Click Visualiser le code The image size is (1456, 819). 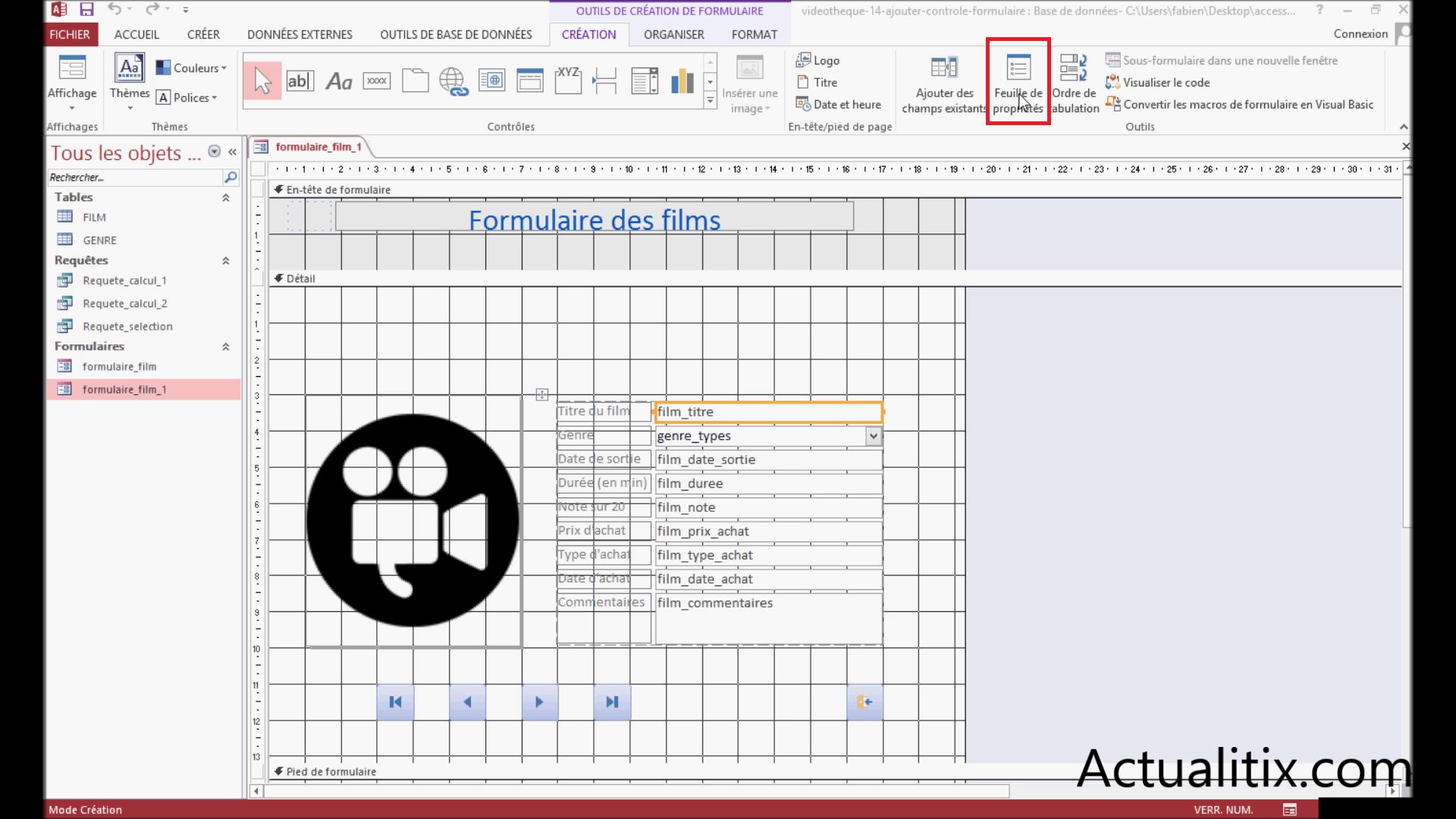(1157, 83)
